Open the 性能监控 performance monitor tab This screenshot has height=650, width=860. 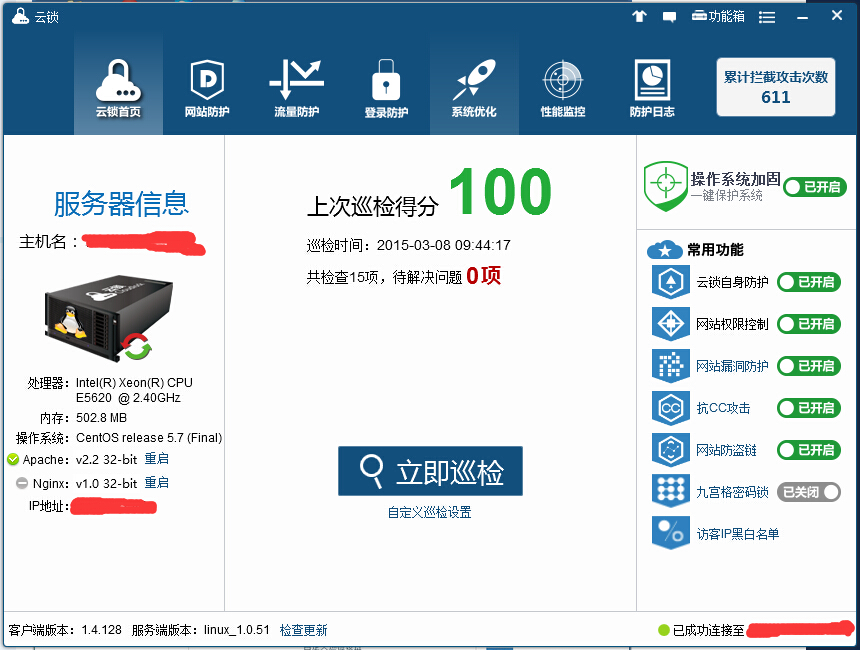pos(563,88)
